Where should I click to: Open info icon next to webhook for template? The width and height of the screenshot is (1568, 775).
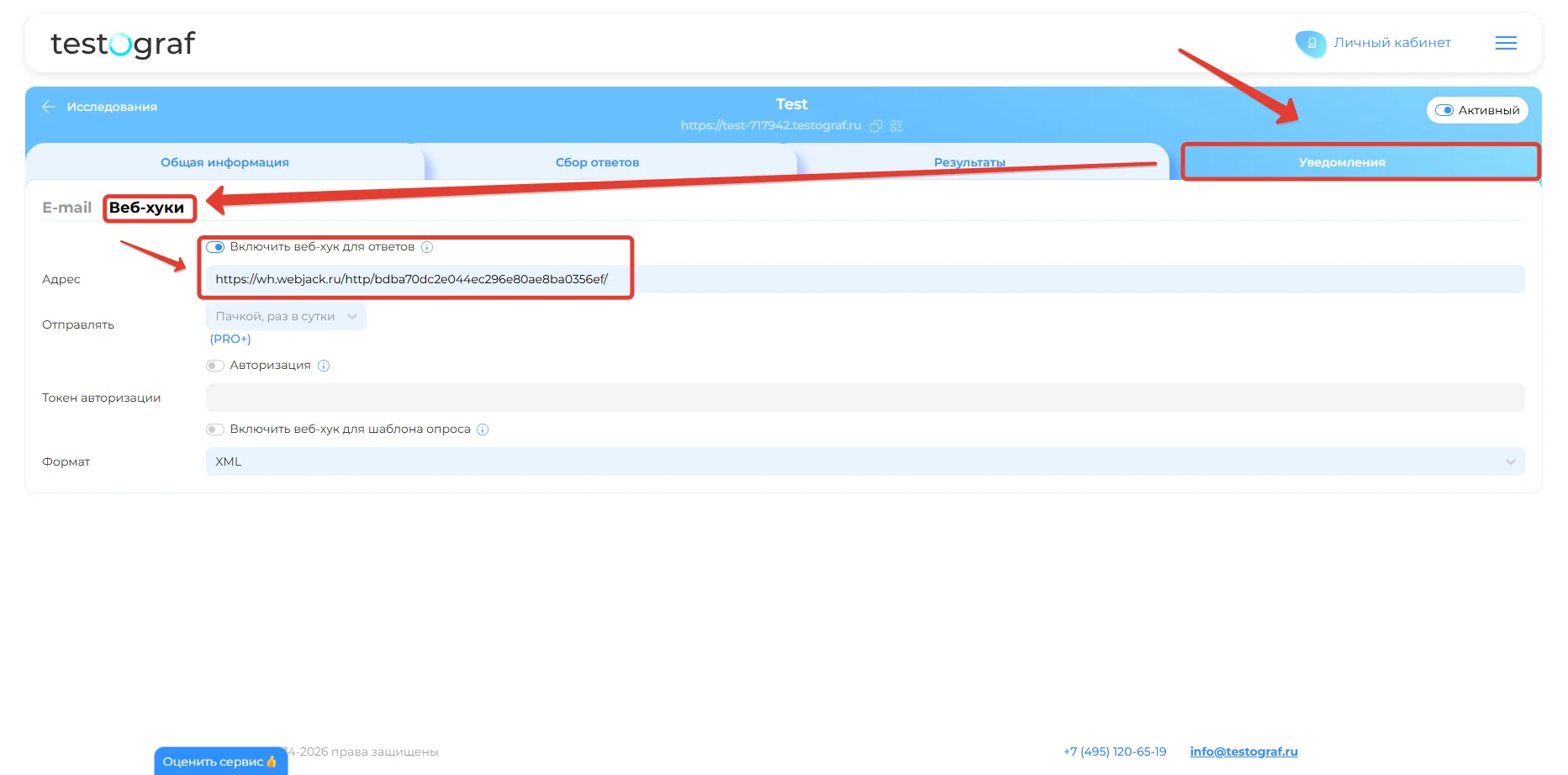(483, 430)
